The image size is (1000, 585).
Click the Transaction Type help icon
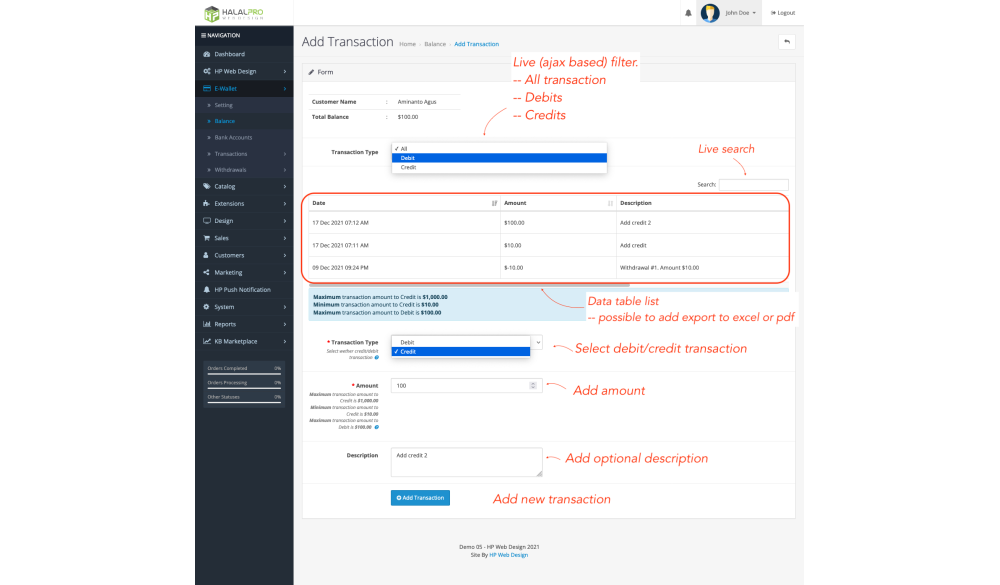376,357
